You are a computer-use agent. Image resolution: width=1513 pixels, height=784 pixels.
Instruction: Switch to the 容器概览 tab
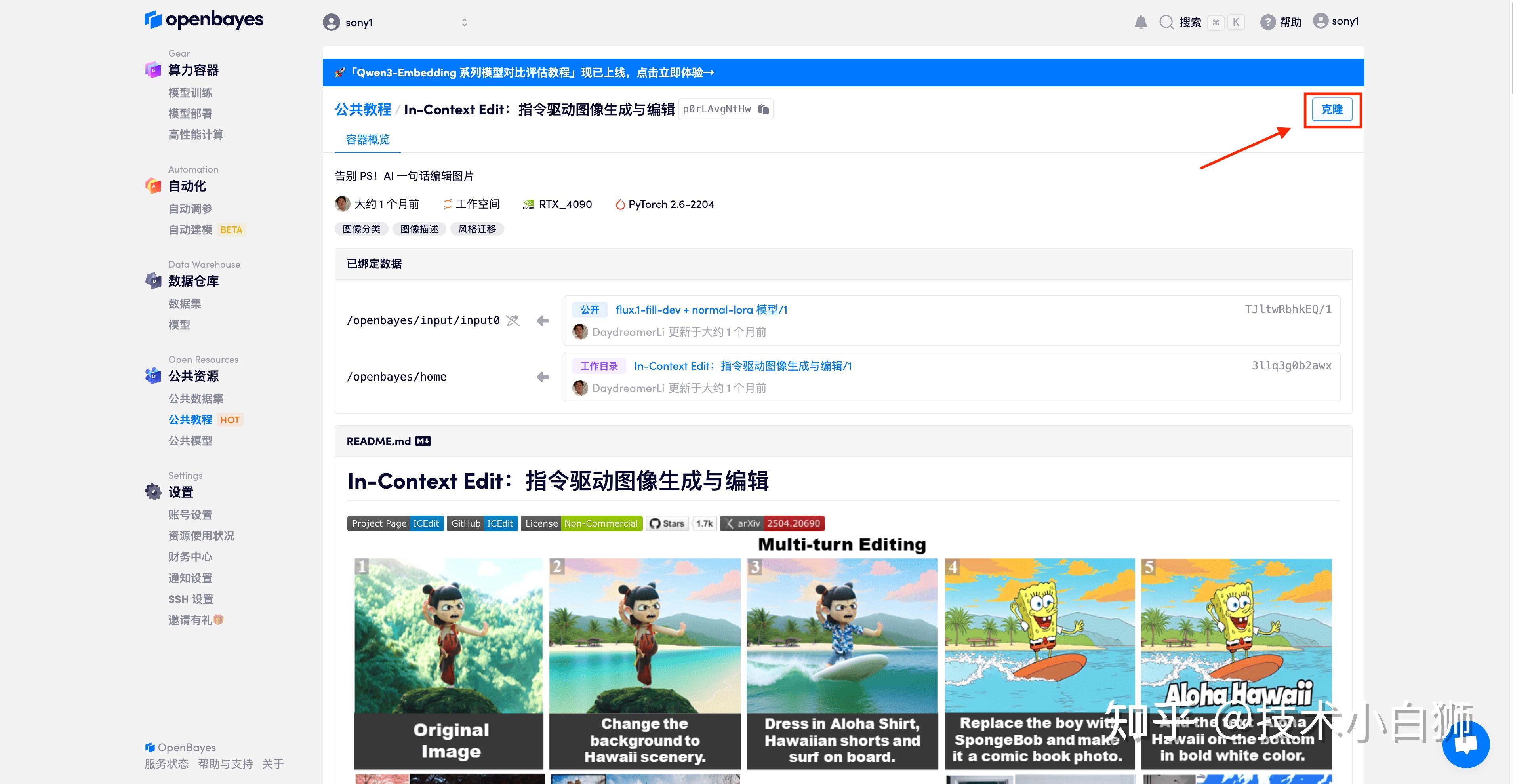pos(368,140)
